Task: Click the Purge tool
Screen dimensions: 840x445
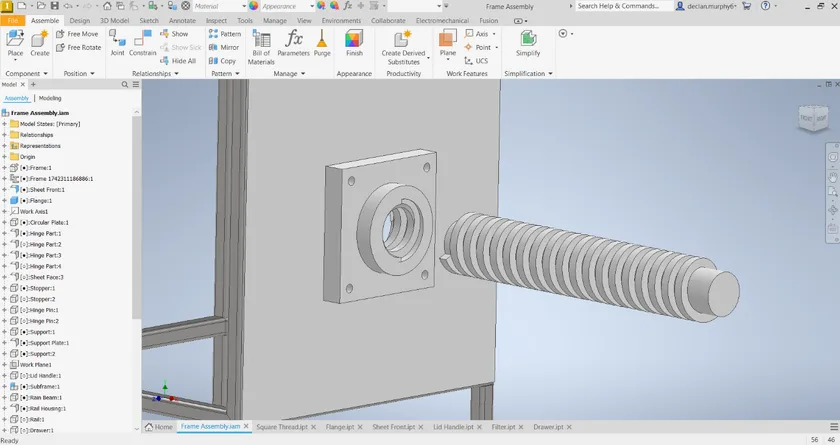Action: 322,43
